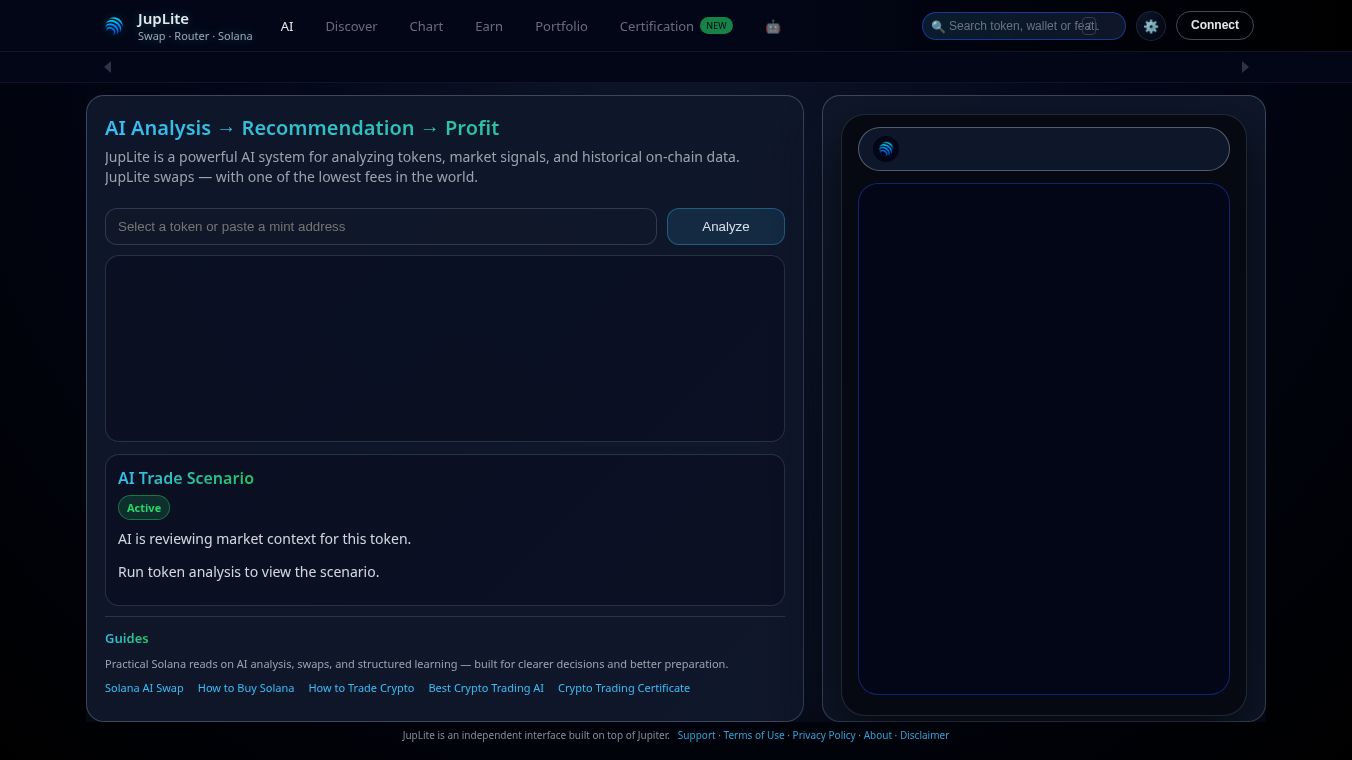Click 'Run token analysis to view the scenario.' text
The width and height of the screenshot is (1352, 760).
click(x=248, y=572)
